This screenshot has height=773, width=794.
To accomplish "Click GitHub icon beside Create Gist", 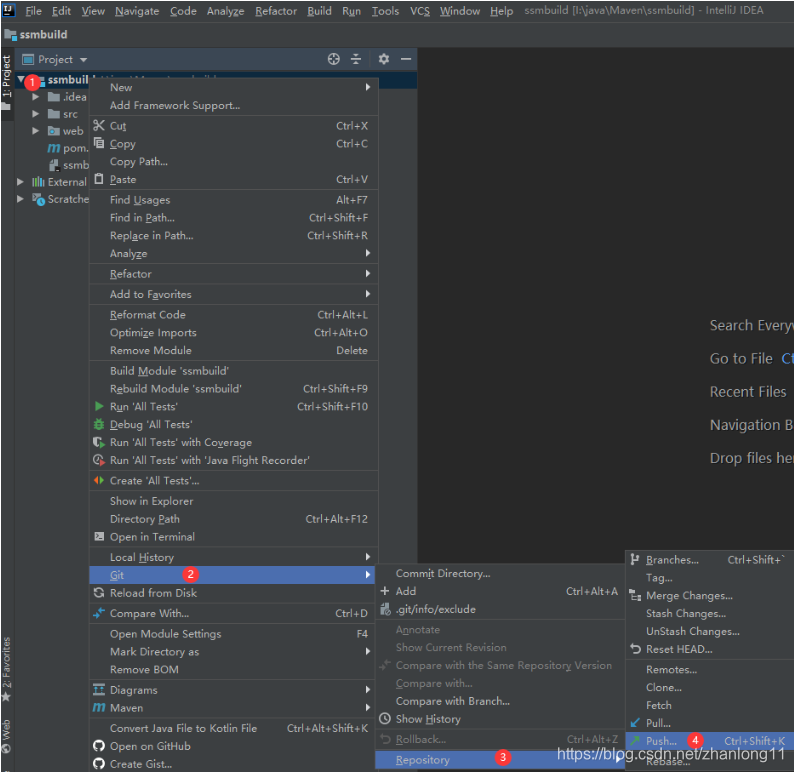I will point(99,763).
